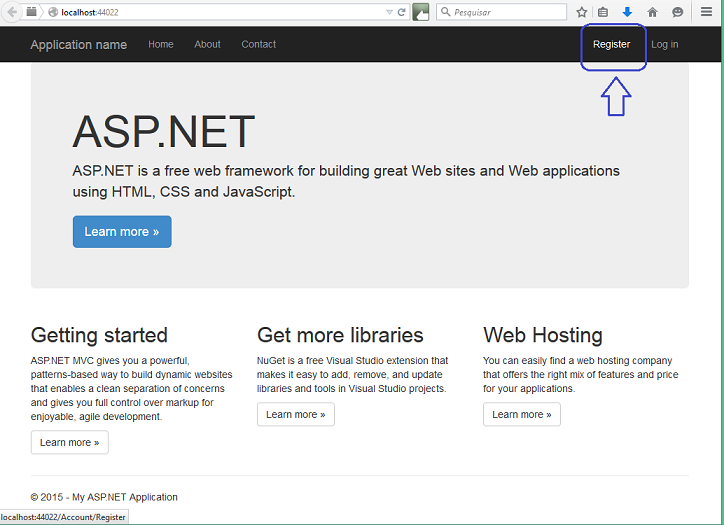This screenshot has height=525, width=724.
Task: Click the site identity globe icon
Action: click(53, 12)
